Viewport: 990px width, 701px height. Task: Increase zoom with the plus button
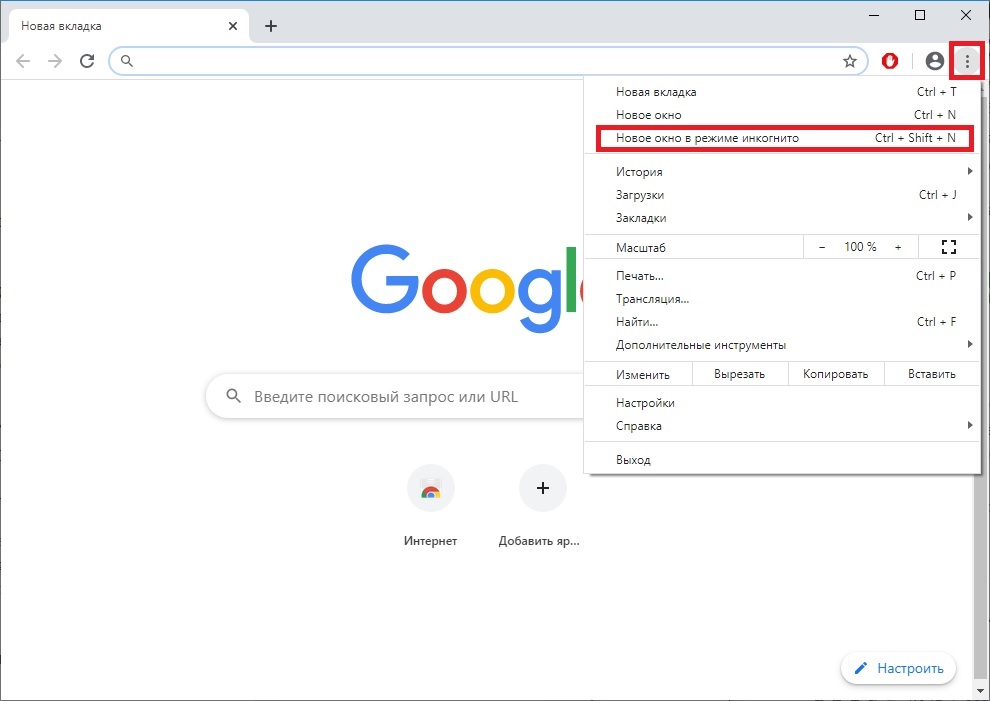pyautogui.click(x=898, y=247)
